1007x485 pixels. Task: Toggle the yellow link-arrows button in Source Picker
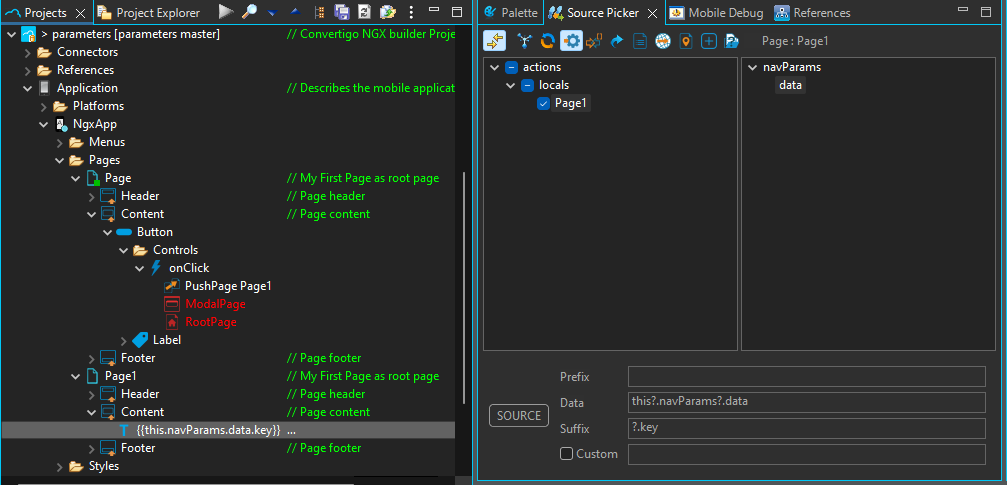(x=494, y=41)
